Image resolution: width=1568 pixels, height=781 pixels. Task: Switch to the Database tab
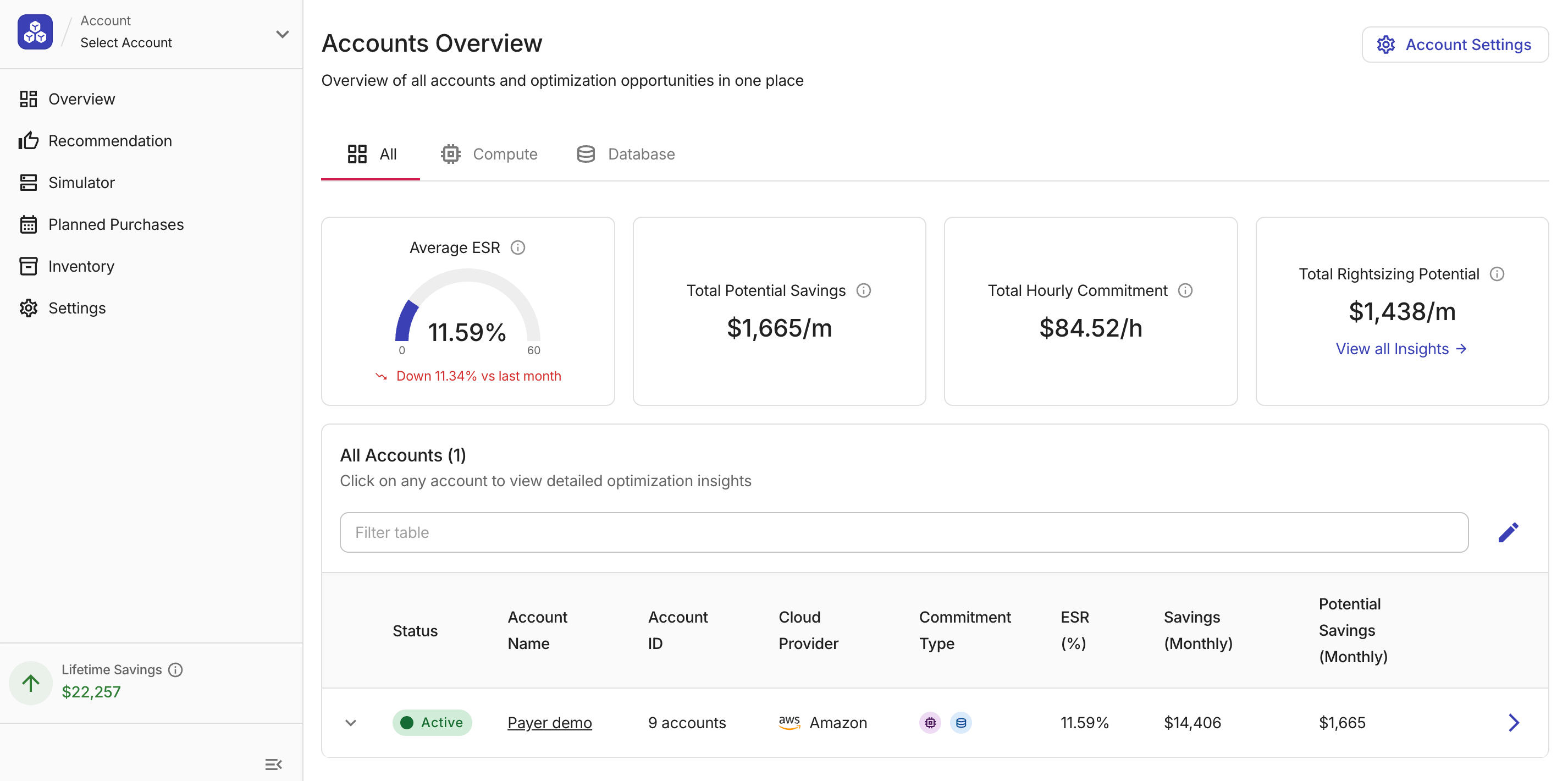coord(625,154)
